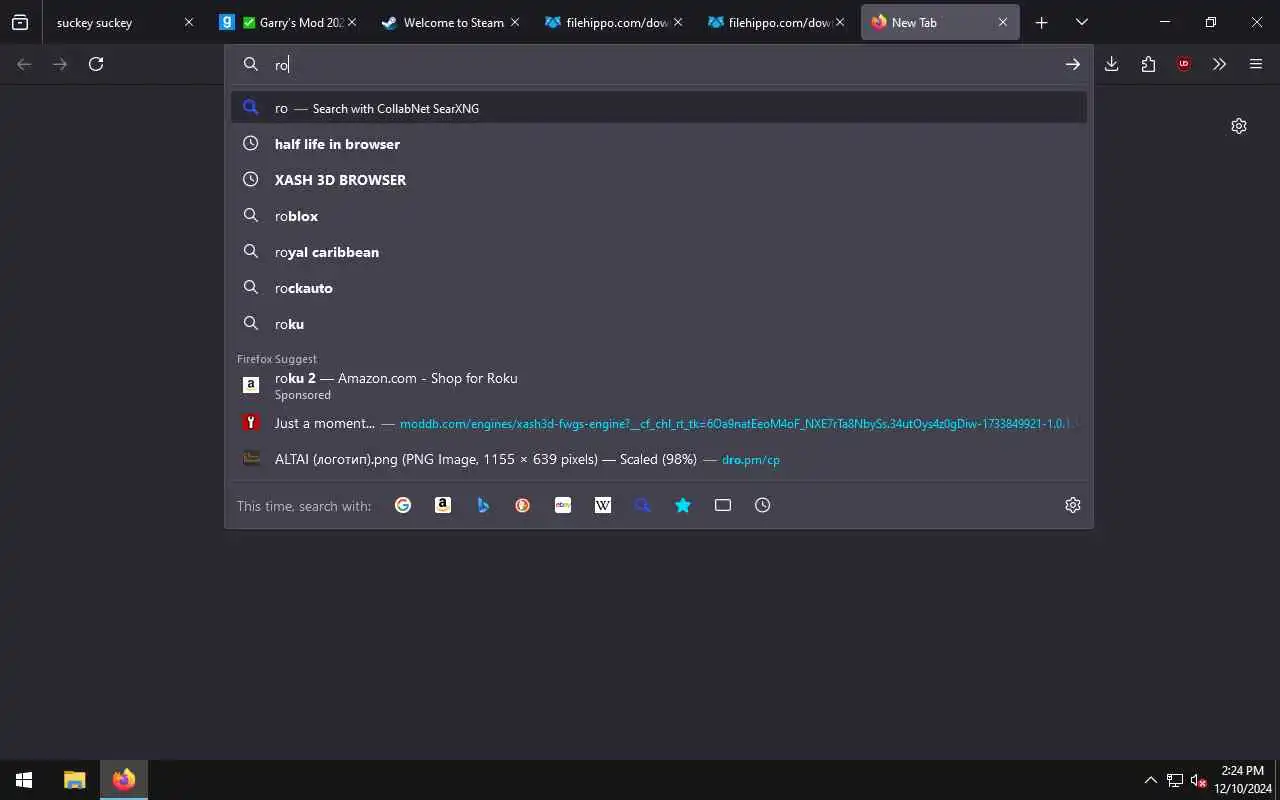
Task: Search this time with DuckDuckGo
Action: click(523, 505)
